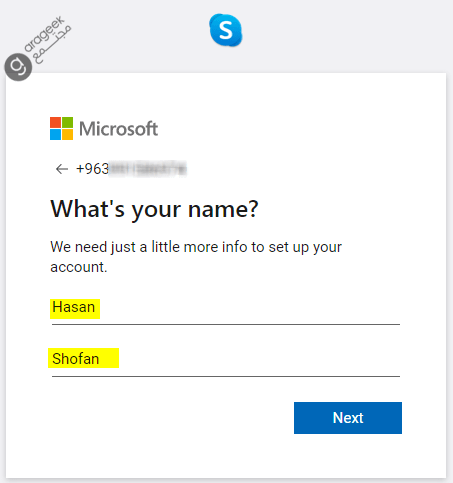453x483 pixels.
Task: Click the blurred part of the phone number
Action: (x=148, y=169)
